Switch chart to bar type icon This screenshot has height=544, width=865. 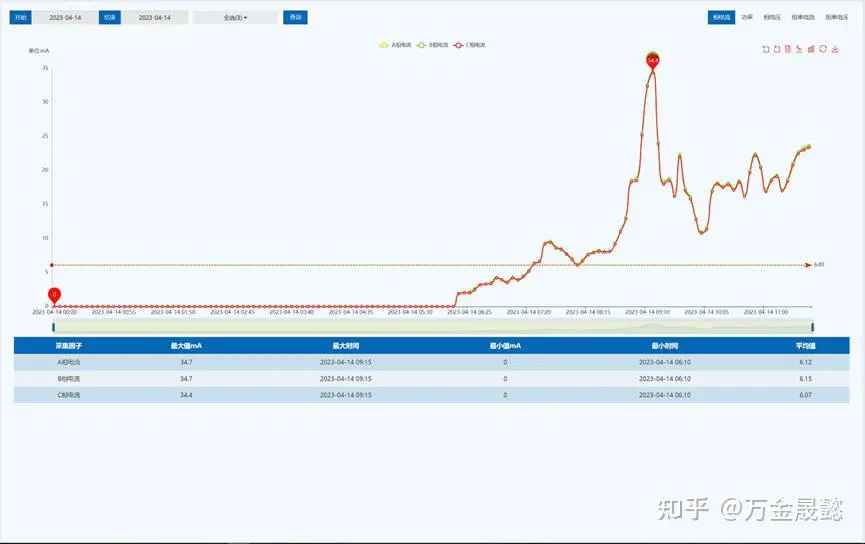click(x=811, y=49)
